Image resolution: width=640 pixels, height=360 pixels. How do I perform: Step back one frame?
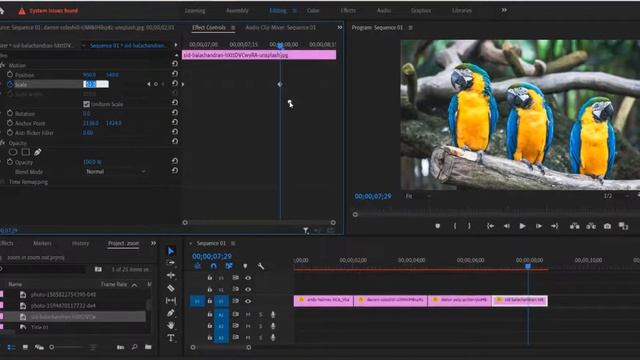(507, 226)
